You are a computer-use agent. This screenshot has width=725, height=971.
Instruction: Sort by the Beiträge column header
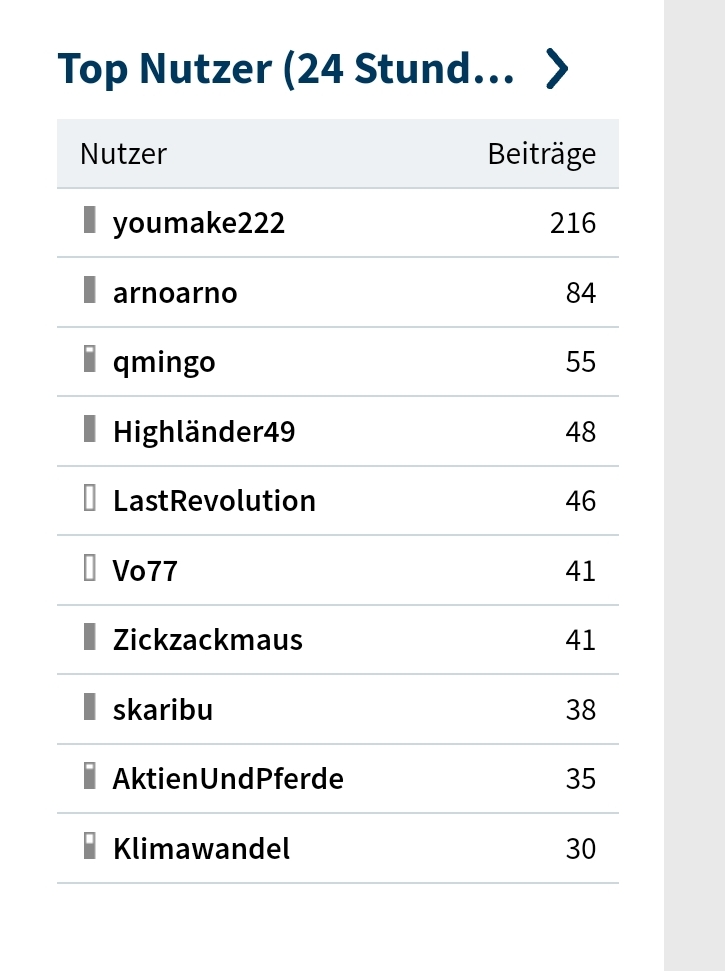(x=542, y=153)
